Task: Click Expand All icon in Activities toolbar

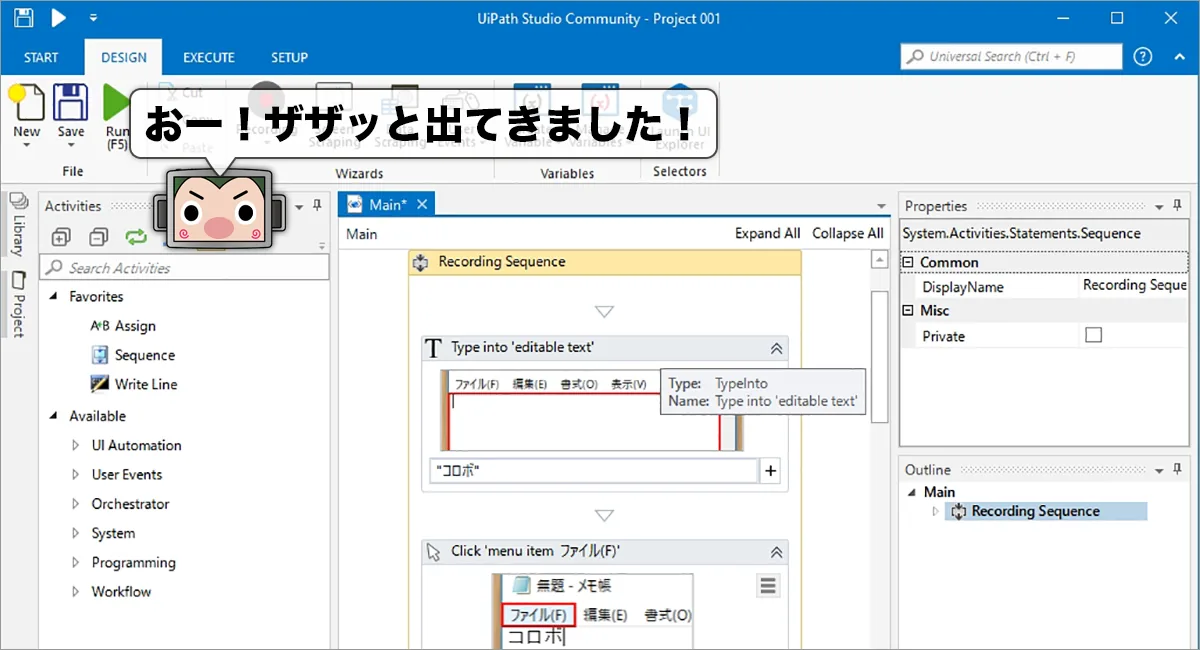Action: (x=61, y=237)
